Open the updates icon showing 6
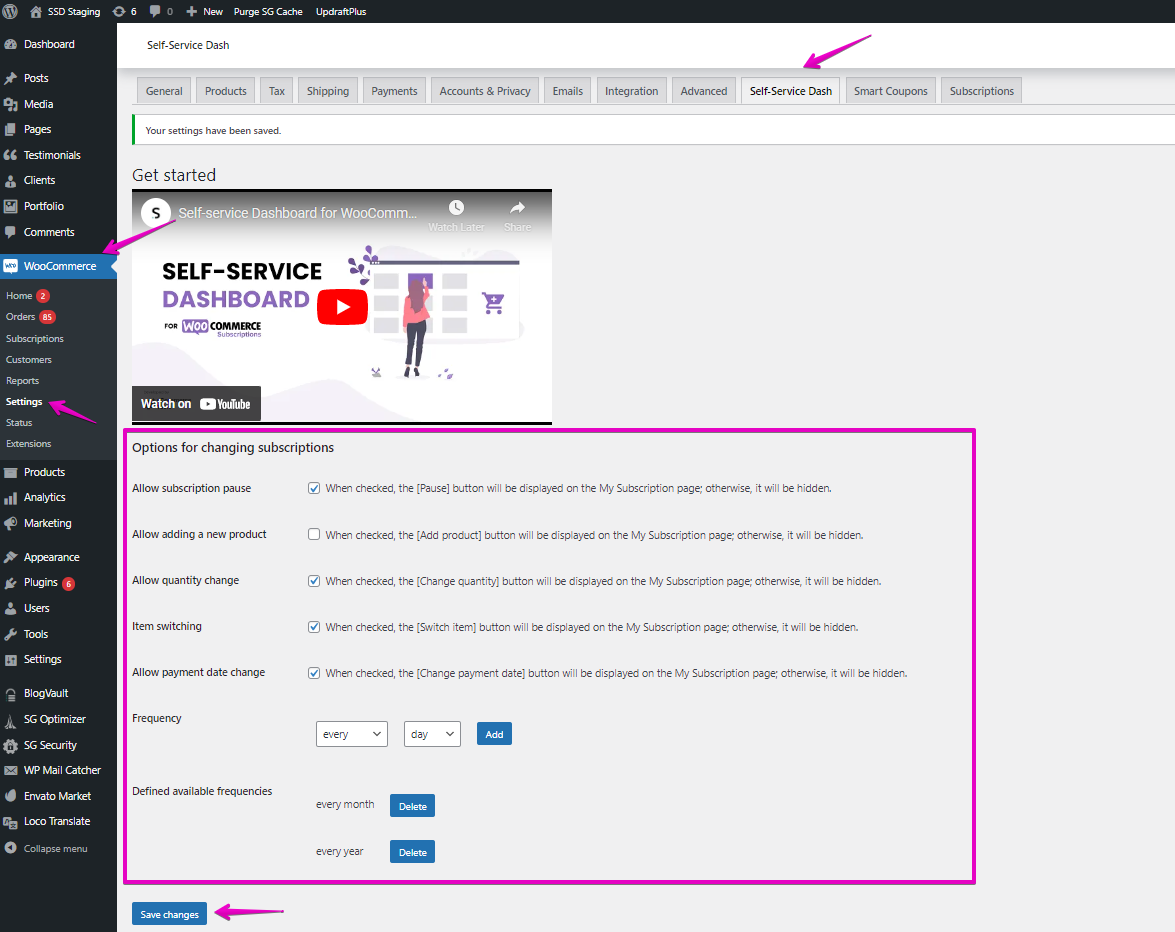Image resolution: width=1175 pixels, height=932 pixels. (x=118, y=11)
